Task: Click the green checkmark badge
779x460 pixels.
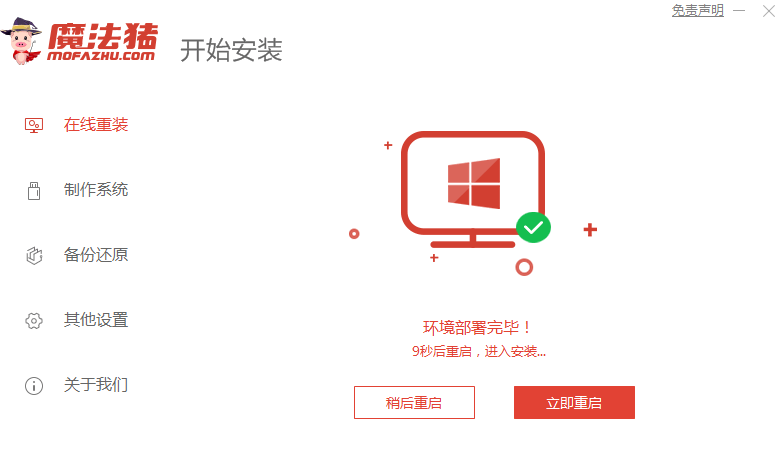Action: coord(533,228)
